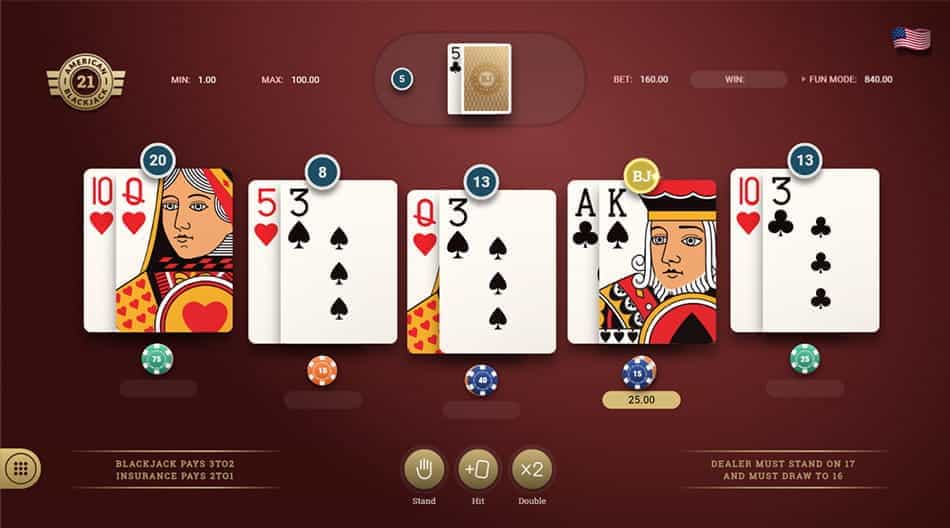The width and height of the screenshot is (950, 528).
Task: Click the King of spades card
Action: pos(657,262)
